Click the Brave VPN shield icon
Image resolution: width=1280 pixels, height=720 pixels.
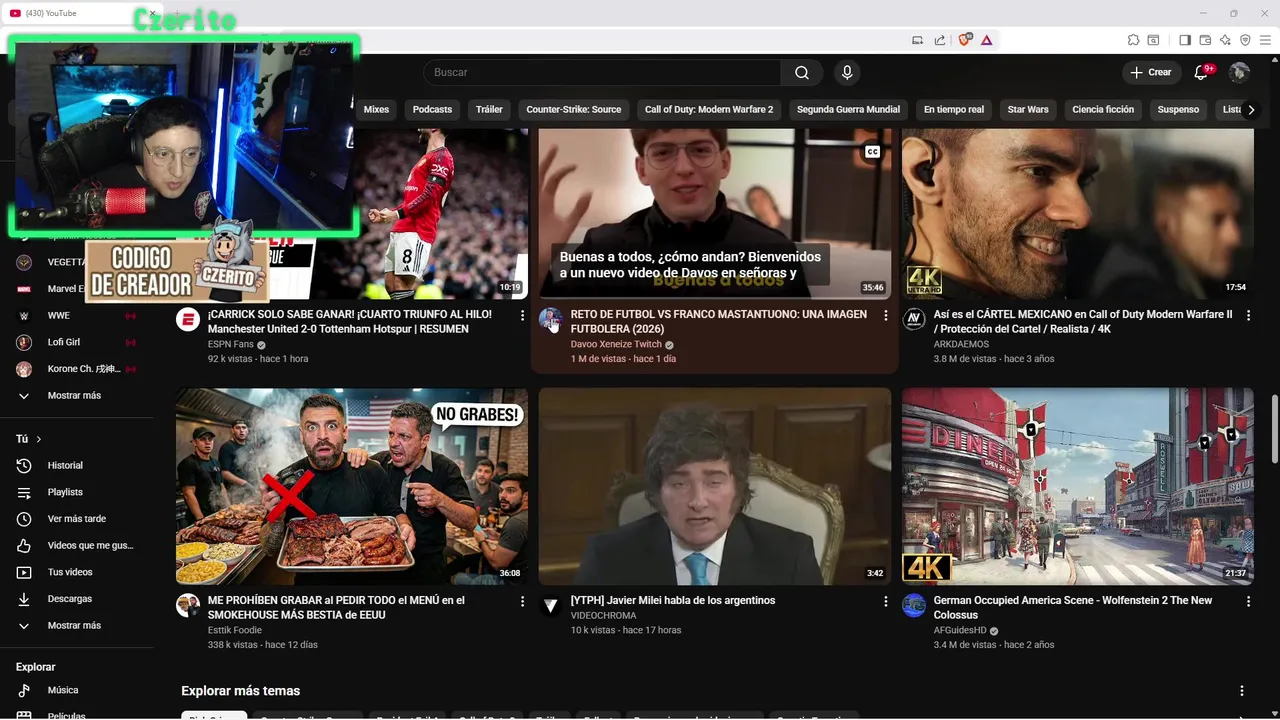(1245, 40)
